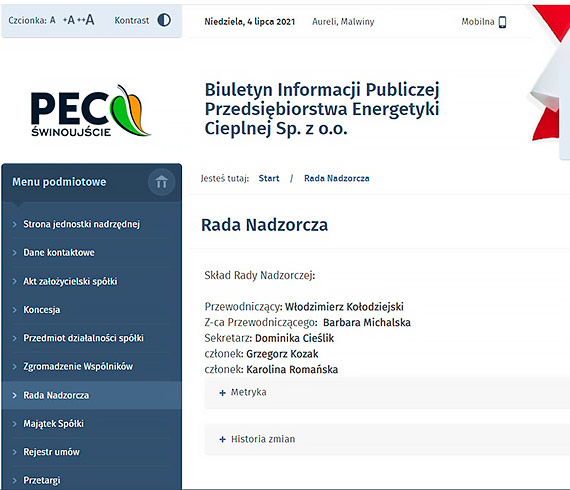
Task: Click the Mobilna text link
Action: 478,22
